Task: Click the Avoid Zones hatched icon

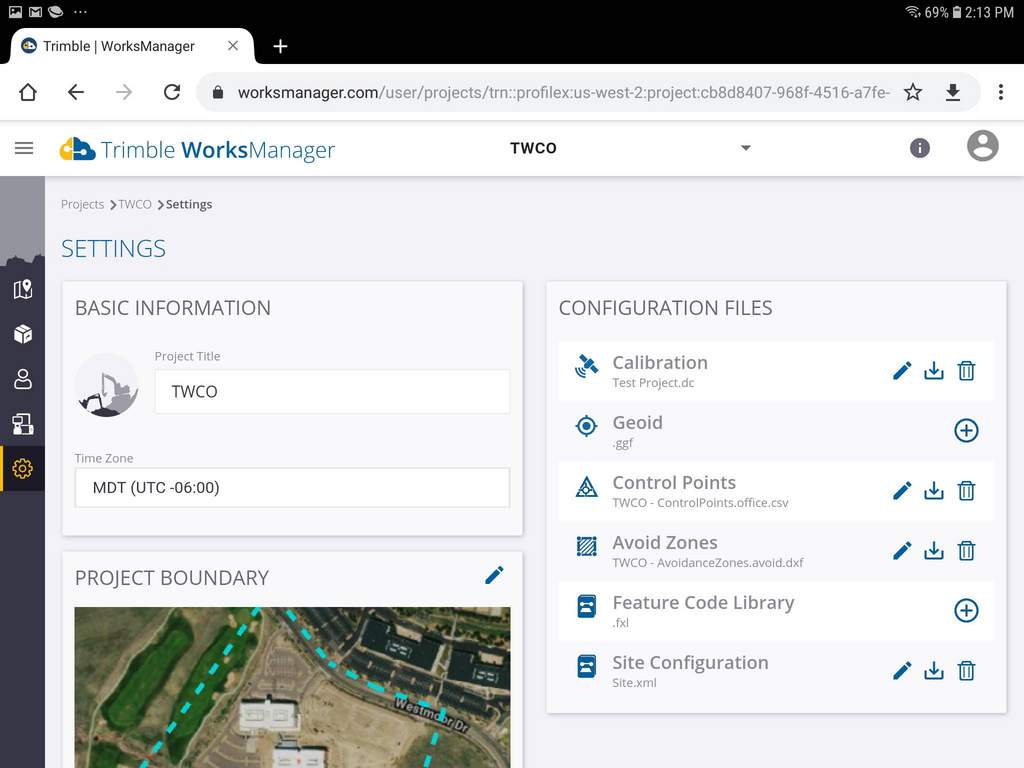Action: click(586, 546)
